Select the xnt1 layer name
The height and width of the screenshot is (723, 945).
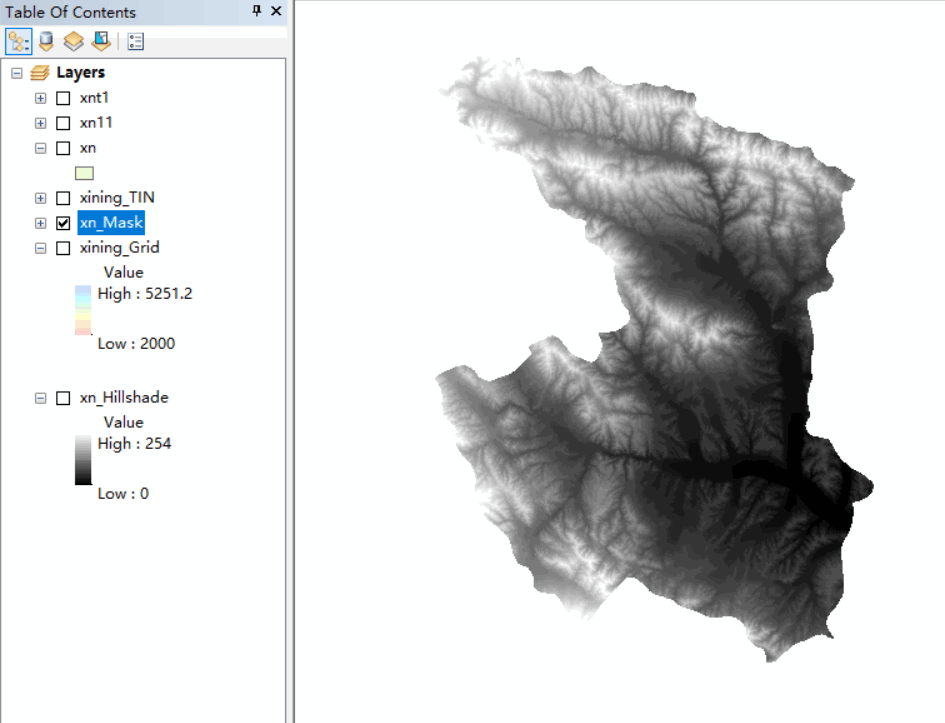(x=94, y=98)
